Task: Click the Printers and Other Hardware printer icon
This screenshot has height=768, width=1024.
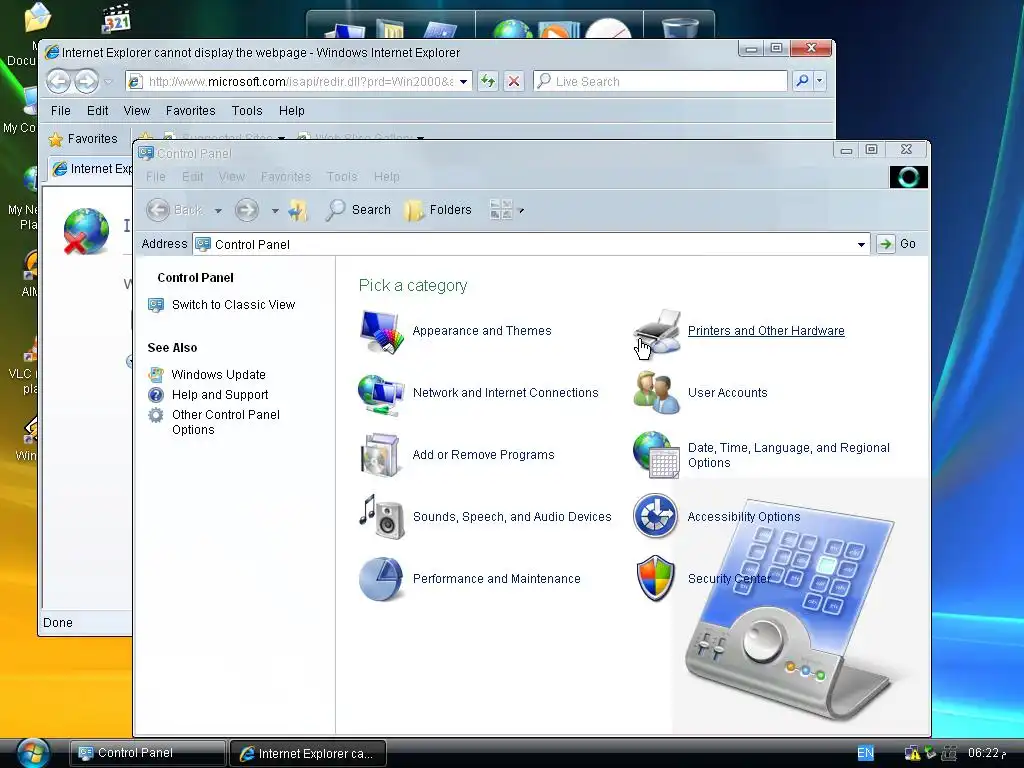Action: coord(658,331)
